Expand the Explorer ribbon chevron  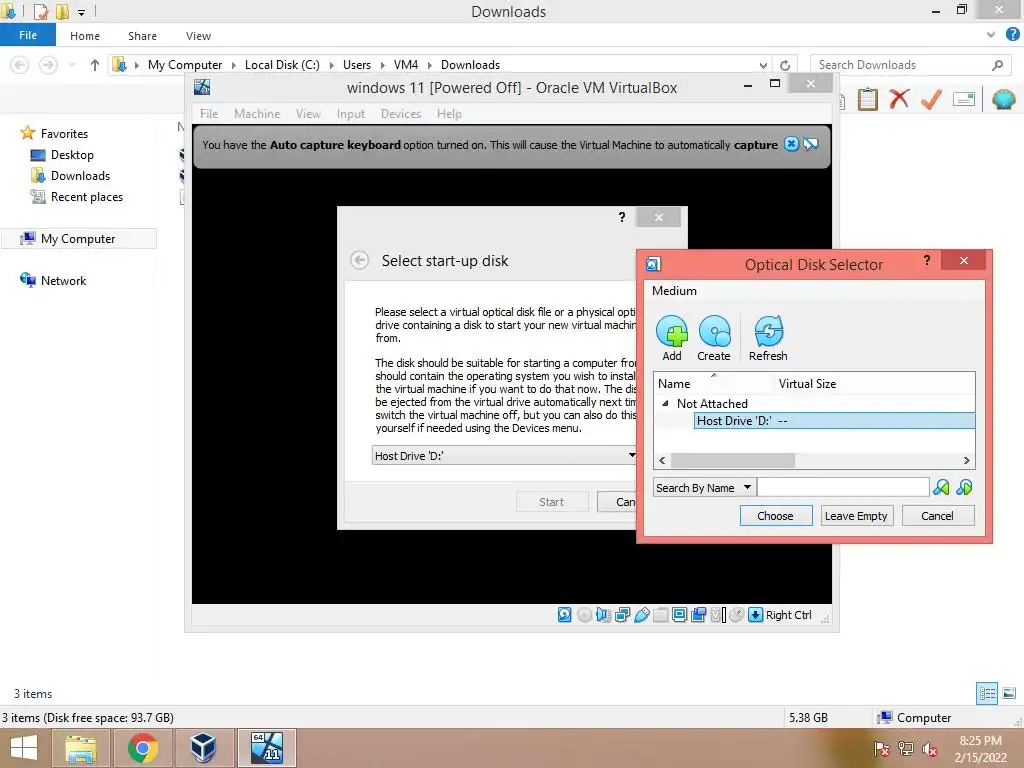coord(991,35)
